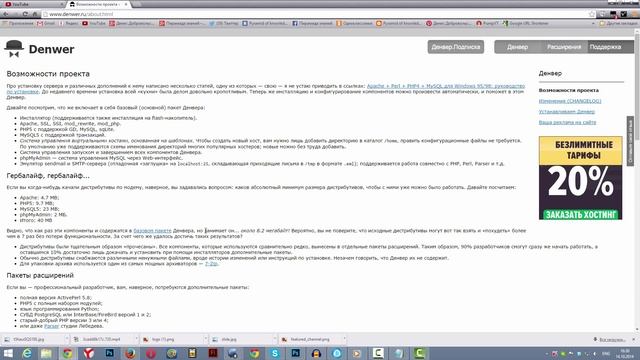
Task: Open the Устанавливаем Денвер sidebar link
Action: (567, 111)
